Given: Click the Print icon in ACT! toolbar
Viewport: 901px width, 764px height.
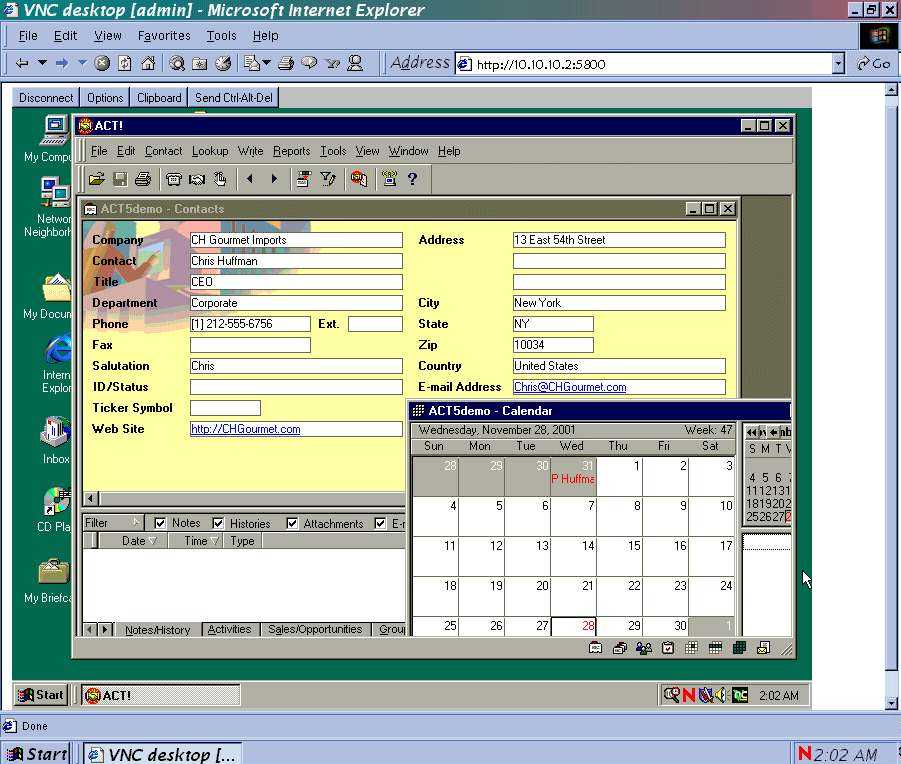Looking at the screenshot, I should pos(143,179).
